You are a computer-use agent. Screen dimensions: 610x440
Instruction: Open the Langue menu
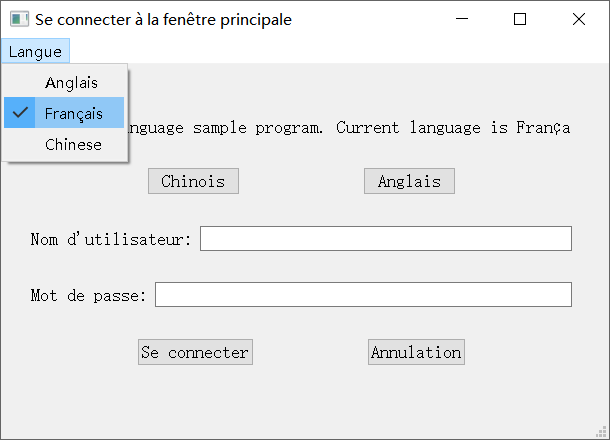[35, 51]
